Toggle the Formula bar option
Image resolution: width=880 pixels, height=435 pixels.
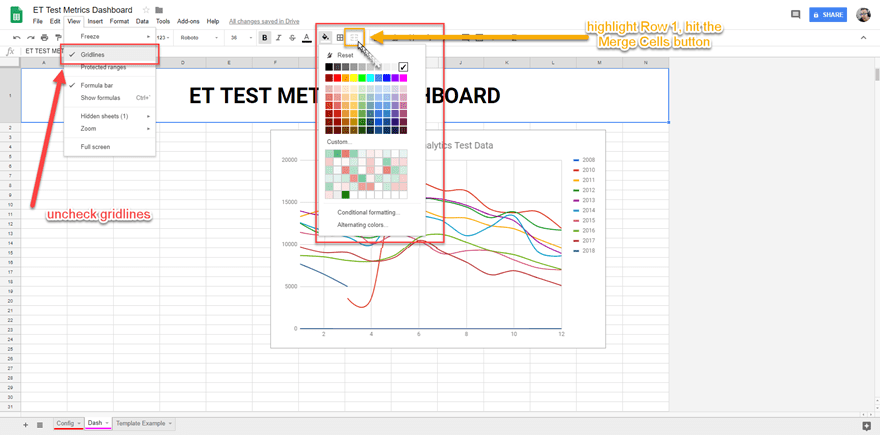click(x=96, y=86)
